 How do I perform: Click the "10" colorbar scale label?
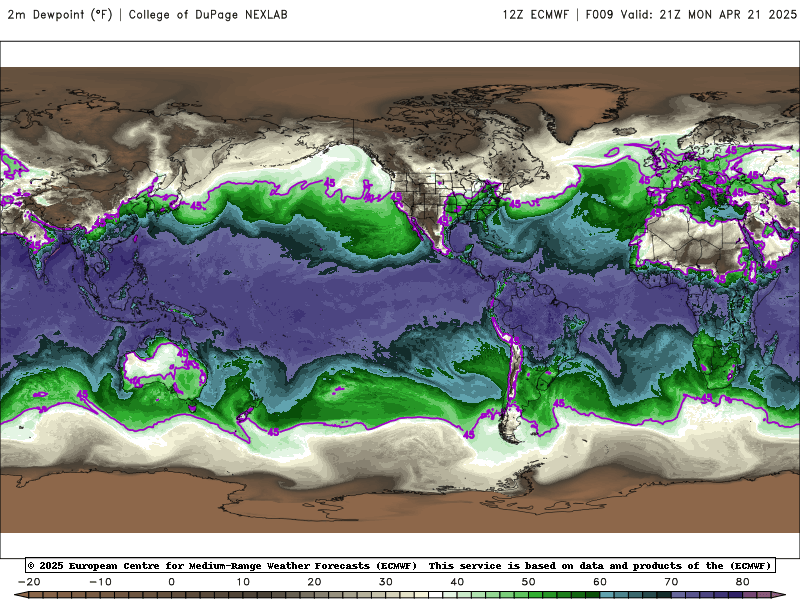243,582
